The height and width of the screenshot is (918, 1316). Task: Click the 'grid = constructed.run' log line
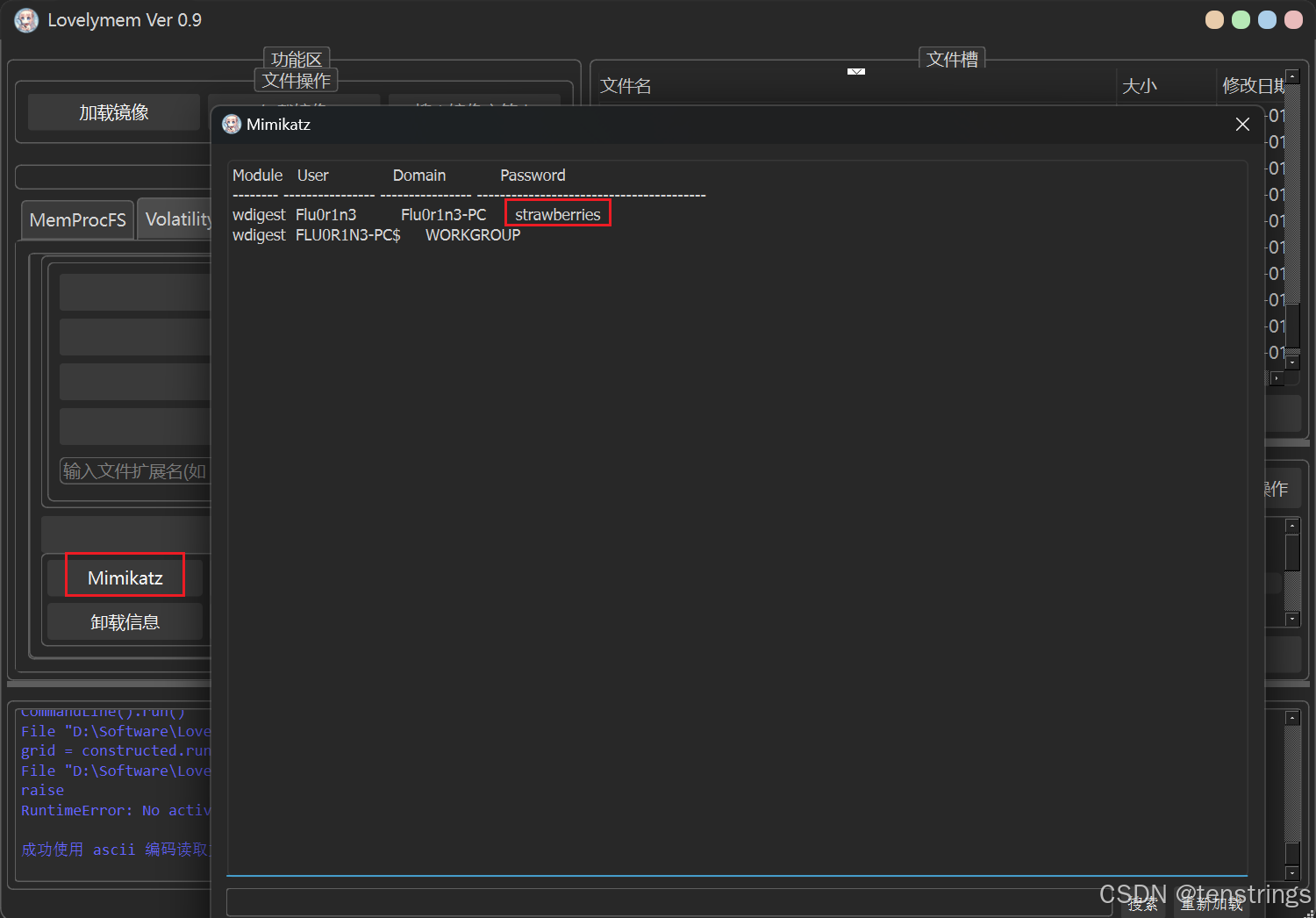pyautogui.click(x=116, y=750)
